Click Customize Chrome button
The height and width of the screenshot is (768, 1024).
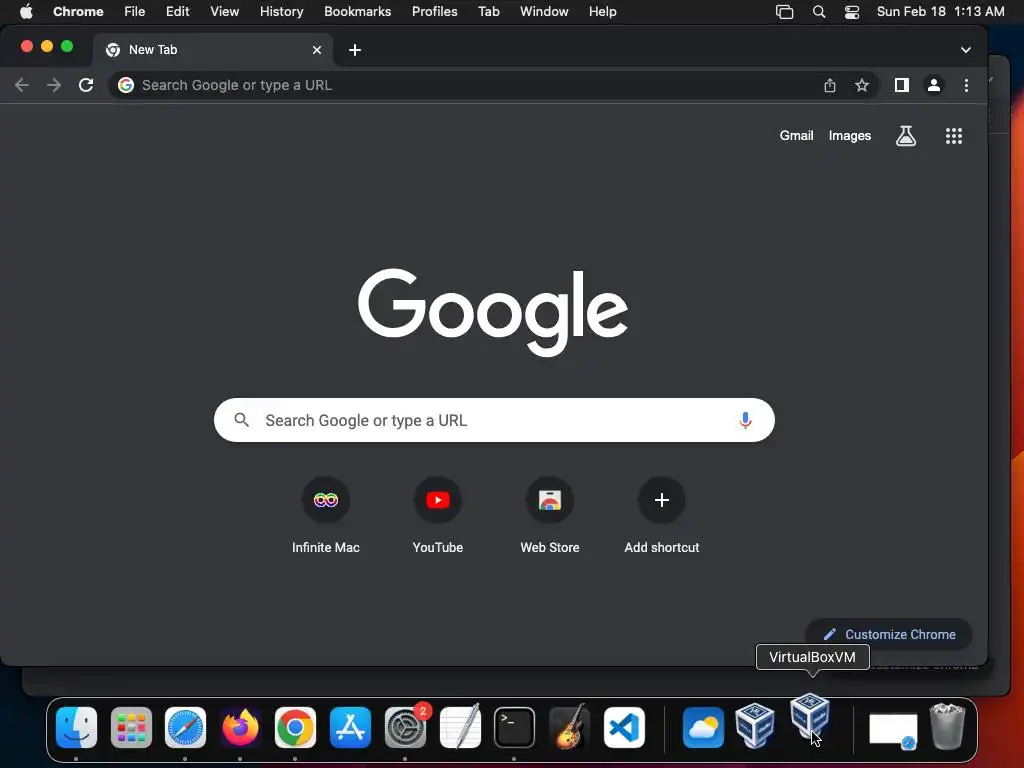(x=889, y=634)
